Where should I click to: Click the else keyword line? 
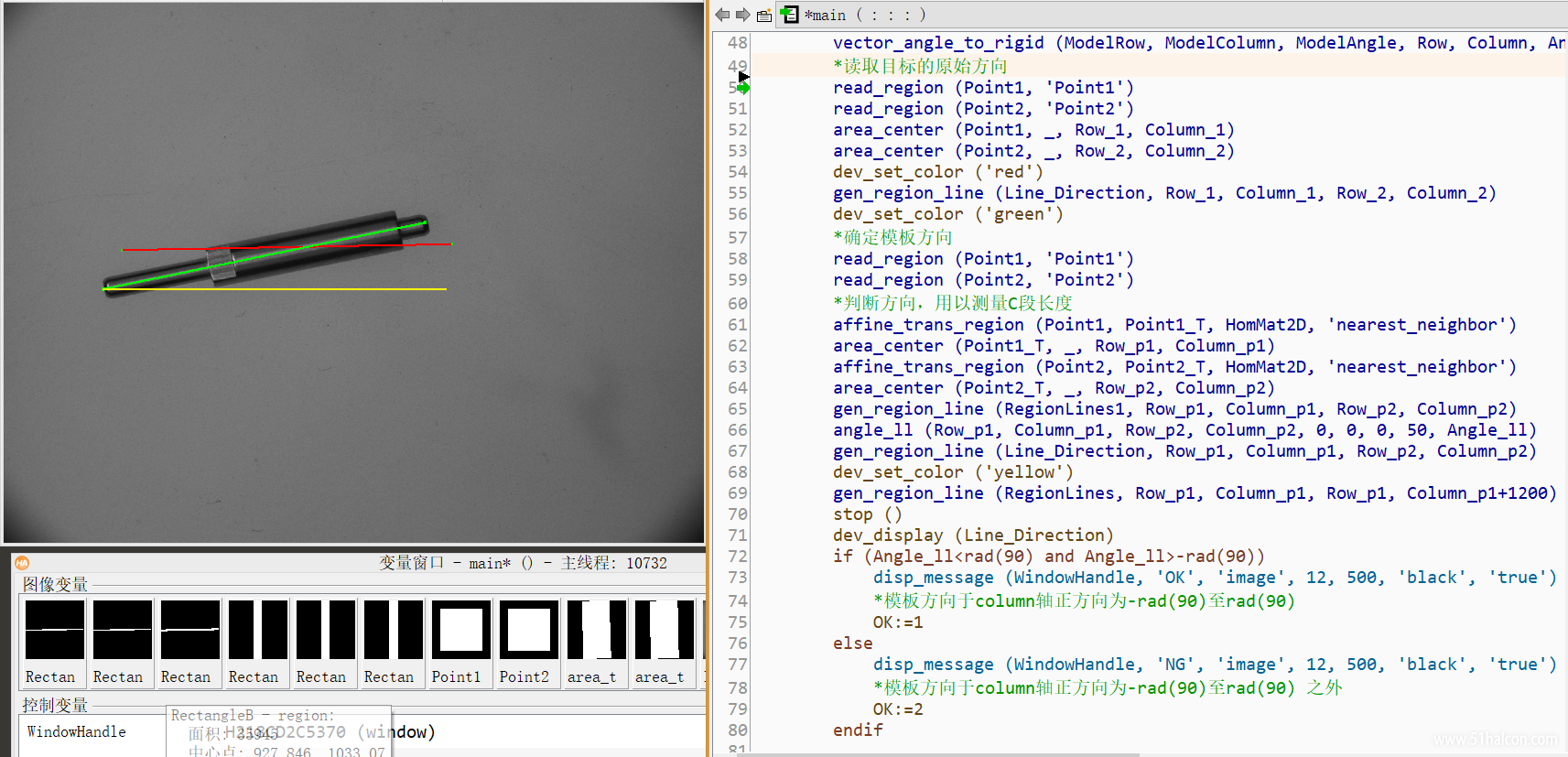(x=853, y=643)
